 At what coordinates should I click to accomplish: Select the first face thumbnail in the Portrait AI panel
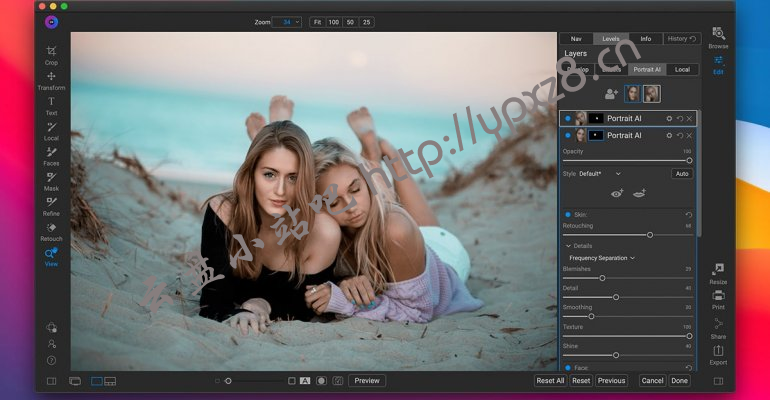pyautogui.click(x=632, y=94)
